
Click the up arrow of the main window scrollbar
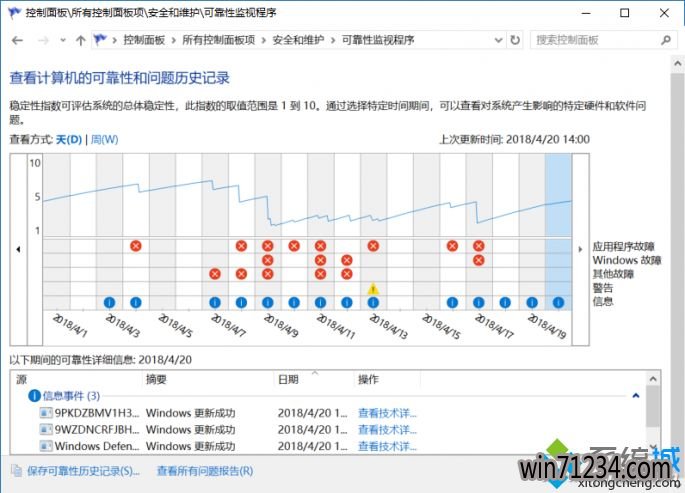click(x=678, y=64)
